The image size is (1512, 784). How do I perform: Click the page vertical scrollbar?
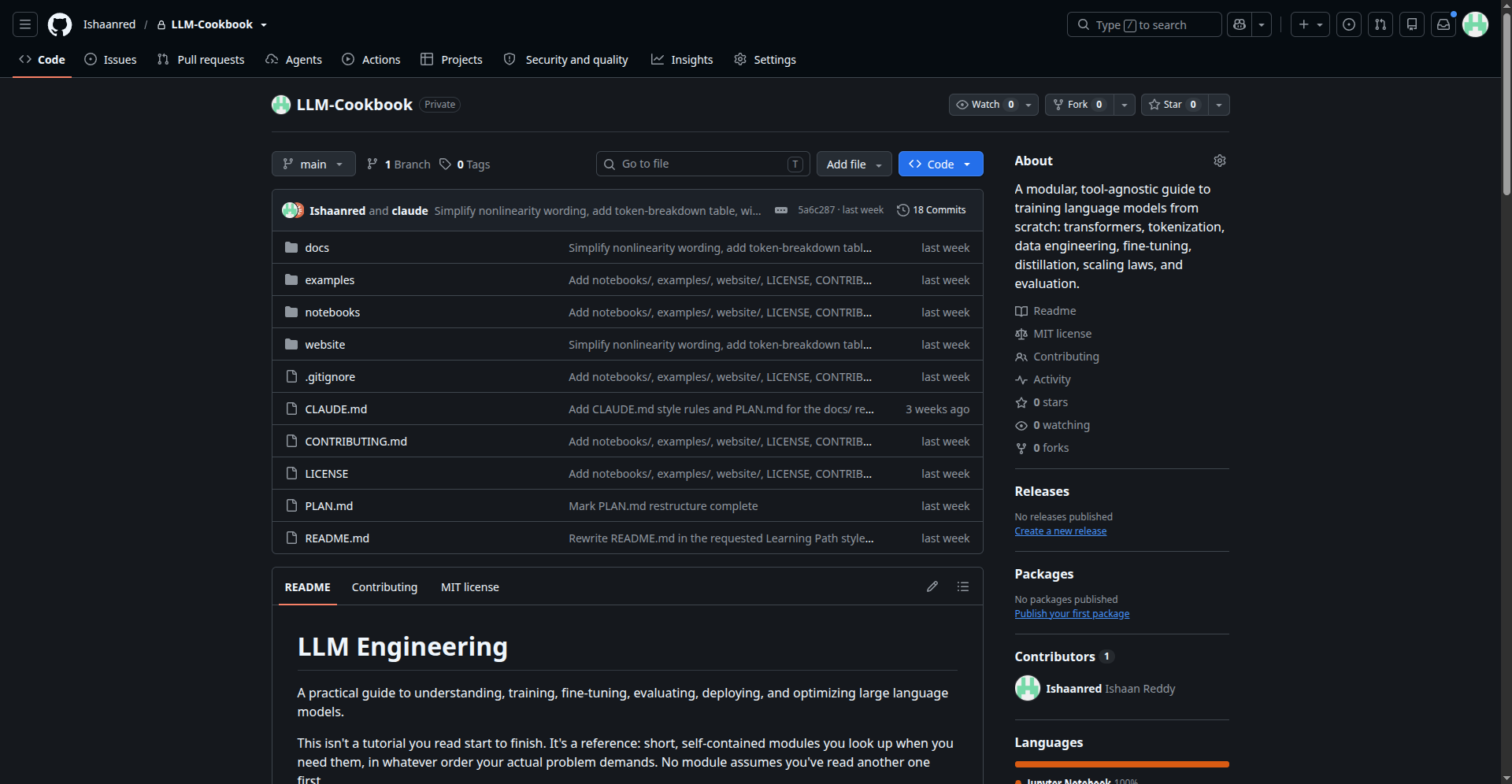tap(1506, 102)
